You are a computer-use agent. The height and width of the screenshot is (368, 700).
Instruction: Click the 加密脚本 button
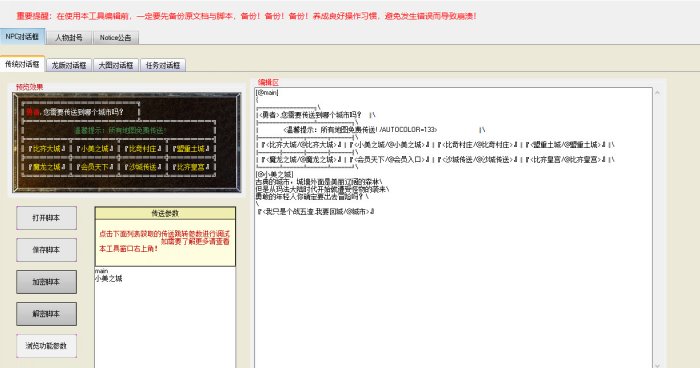pos(46,282)
